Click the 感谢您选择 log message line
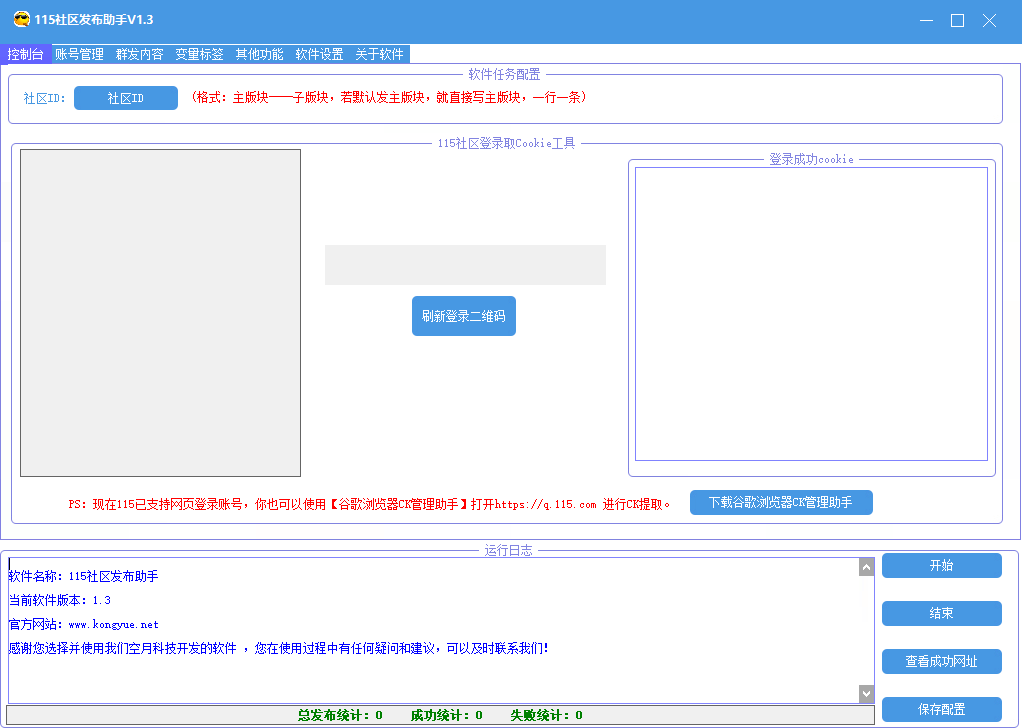The width and height of the screenshot is (1022, 728). (278, 648)
